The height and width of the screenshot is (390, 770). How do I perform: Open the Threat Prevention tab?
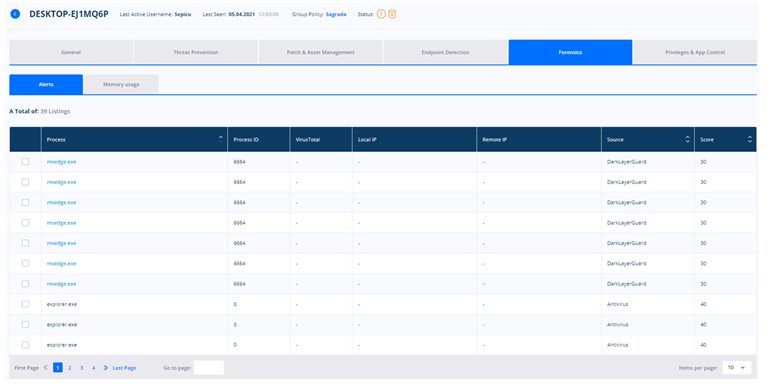tap(195, 52)
